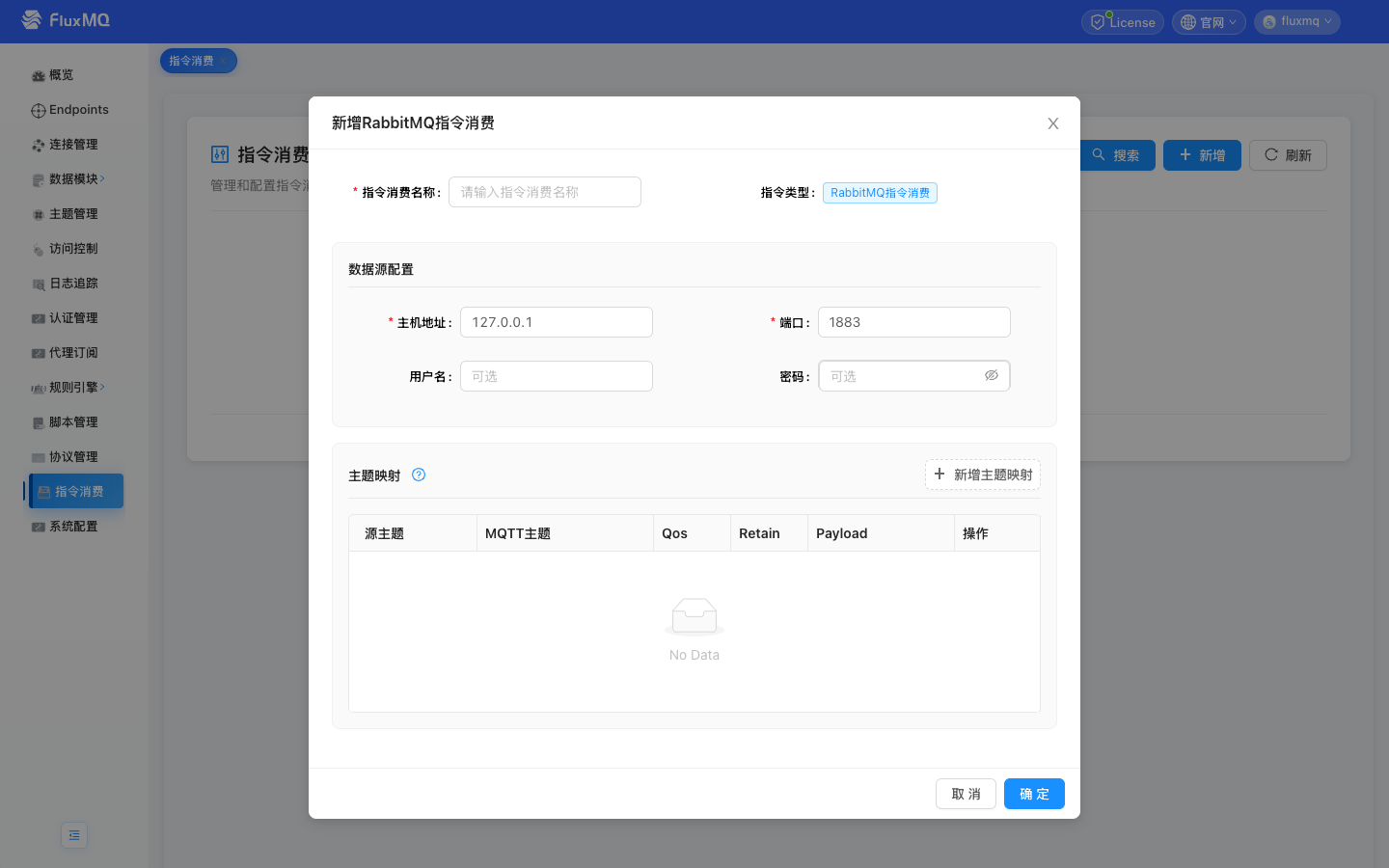Open 概览 in the sidebar
This screenshot has height=868, width=1389.
(x=74, y=75)
